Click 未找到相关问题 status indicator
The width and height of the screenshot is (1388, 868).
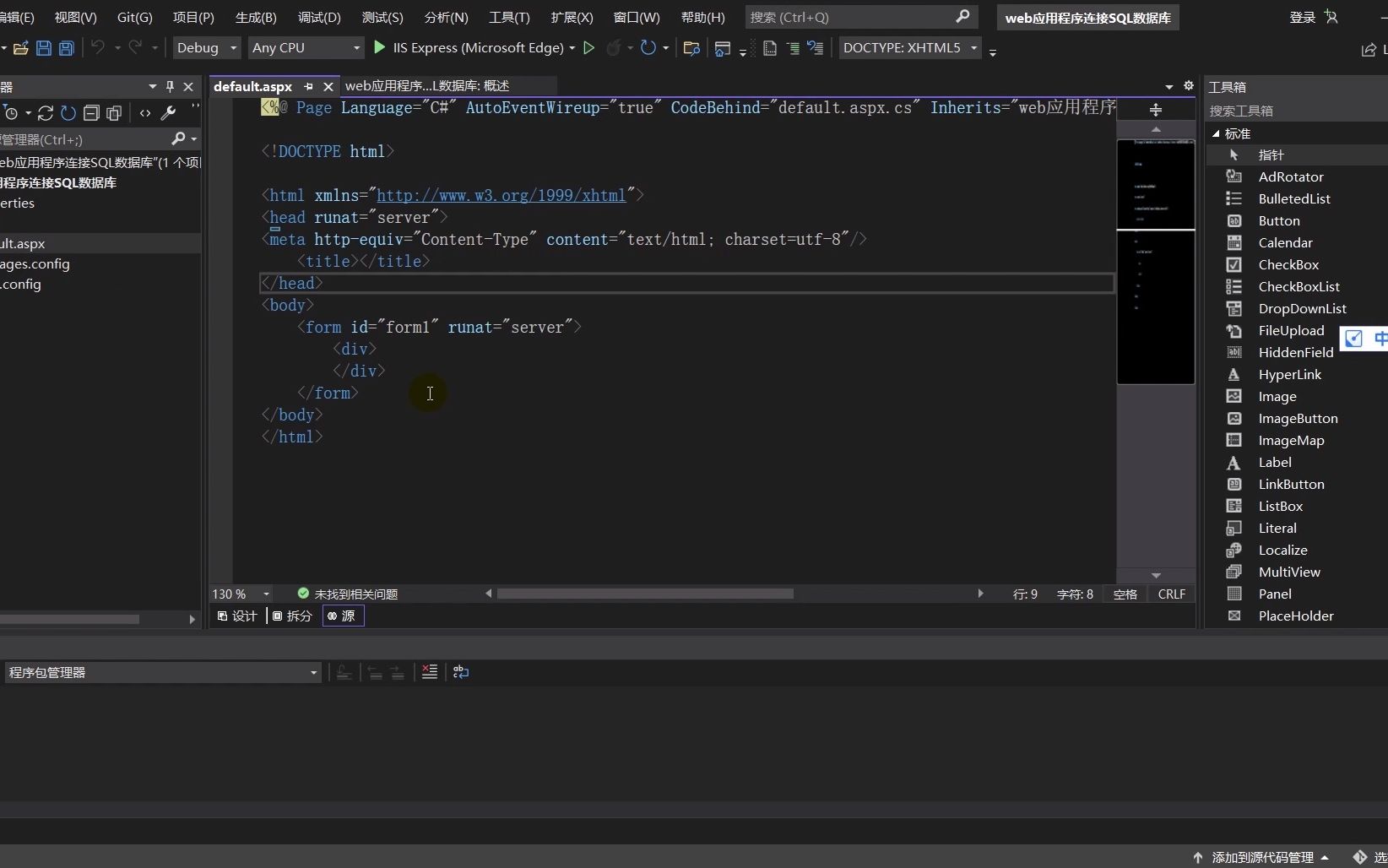(x=348, y=594)
